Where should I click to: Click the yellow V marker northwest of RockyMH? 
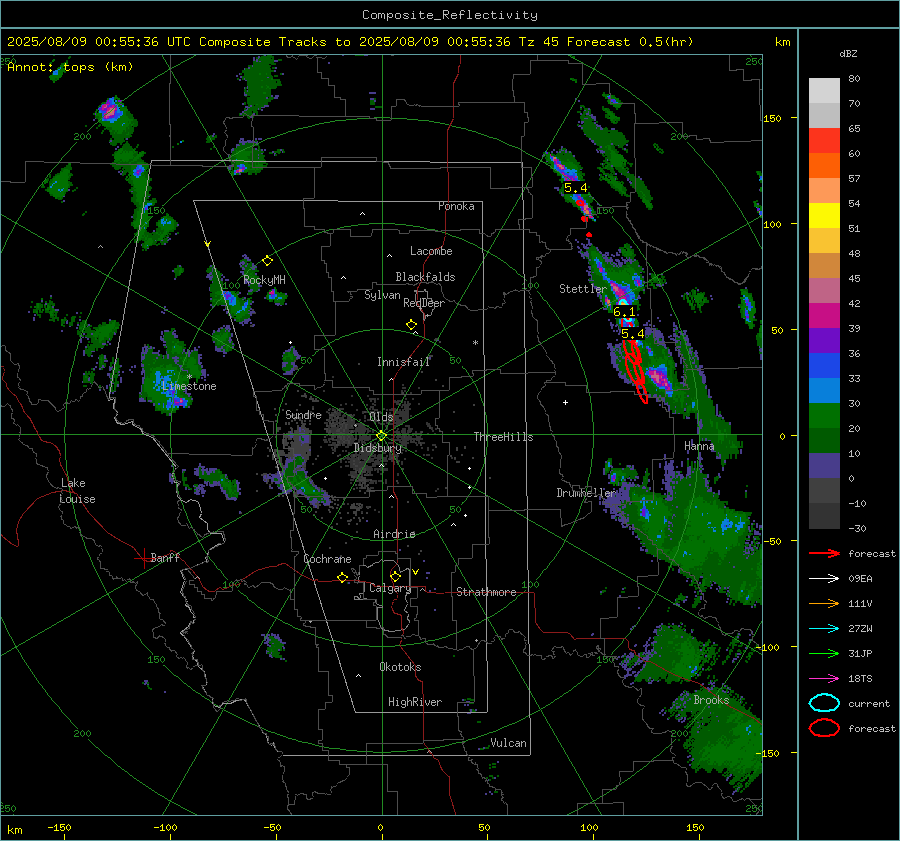click(208, 244)
